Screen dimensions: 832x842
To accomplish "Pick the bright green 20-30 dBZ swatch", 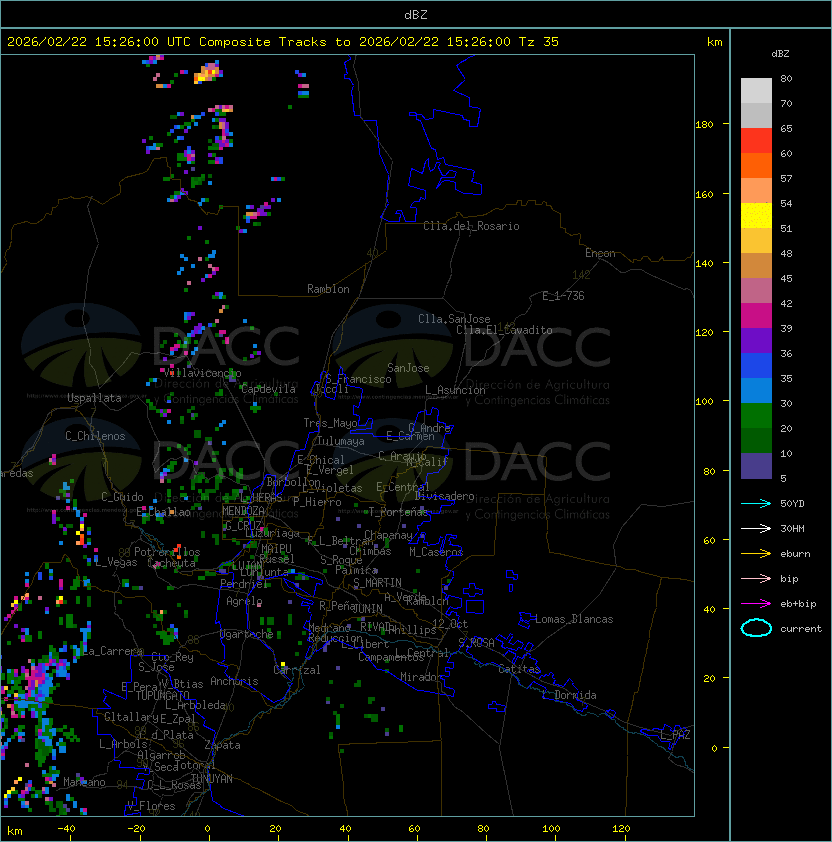I will (756, 416).
